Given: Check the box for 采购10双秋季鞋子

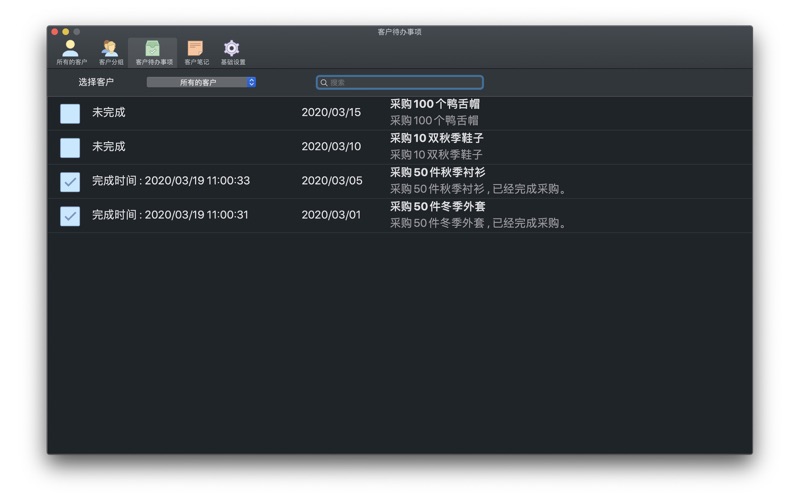Looking at the screenshot, I should (x=70, y=147).
